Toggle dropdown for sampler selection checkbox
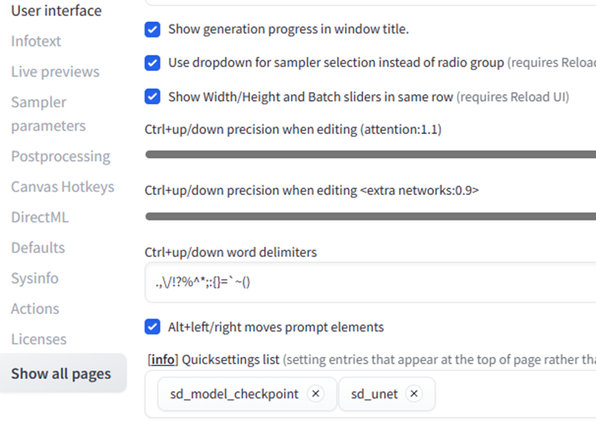The image size is (596, 421). pos(152,63)
